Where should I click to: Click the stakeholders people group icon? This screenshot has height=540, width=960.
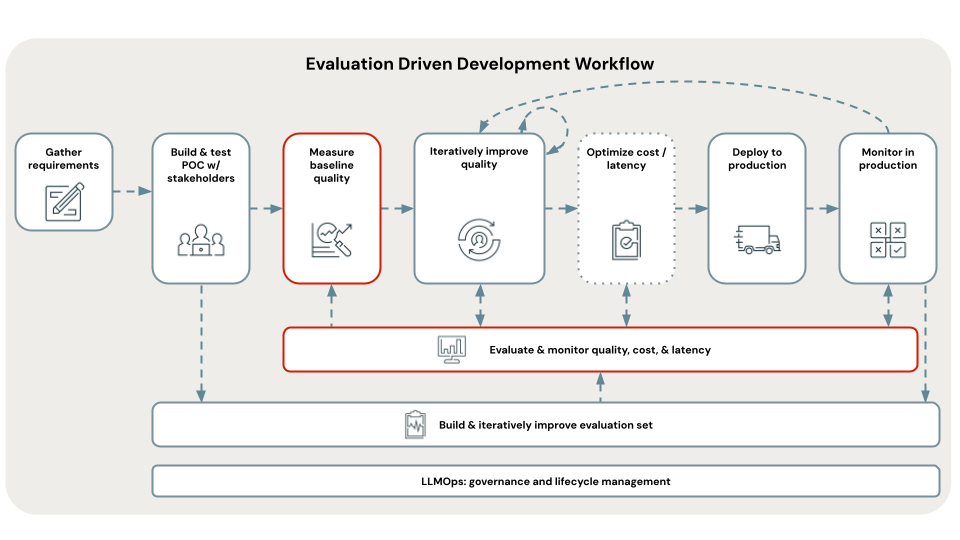201,241
